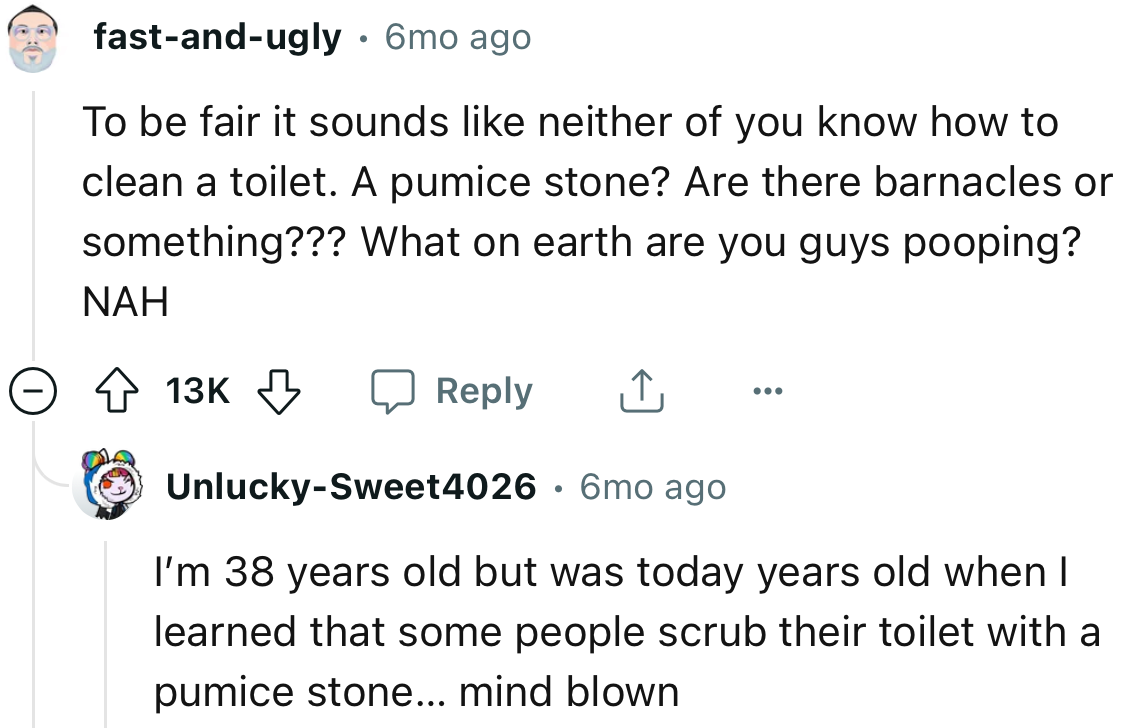
Task: Click the 6mo ago timestamp on the reply
Action: pos(652,487)
